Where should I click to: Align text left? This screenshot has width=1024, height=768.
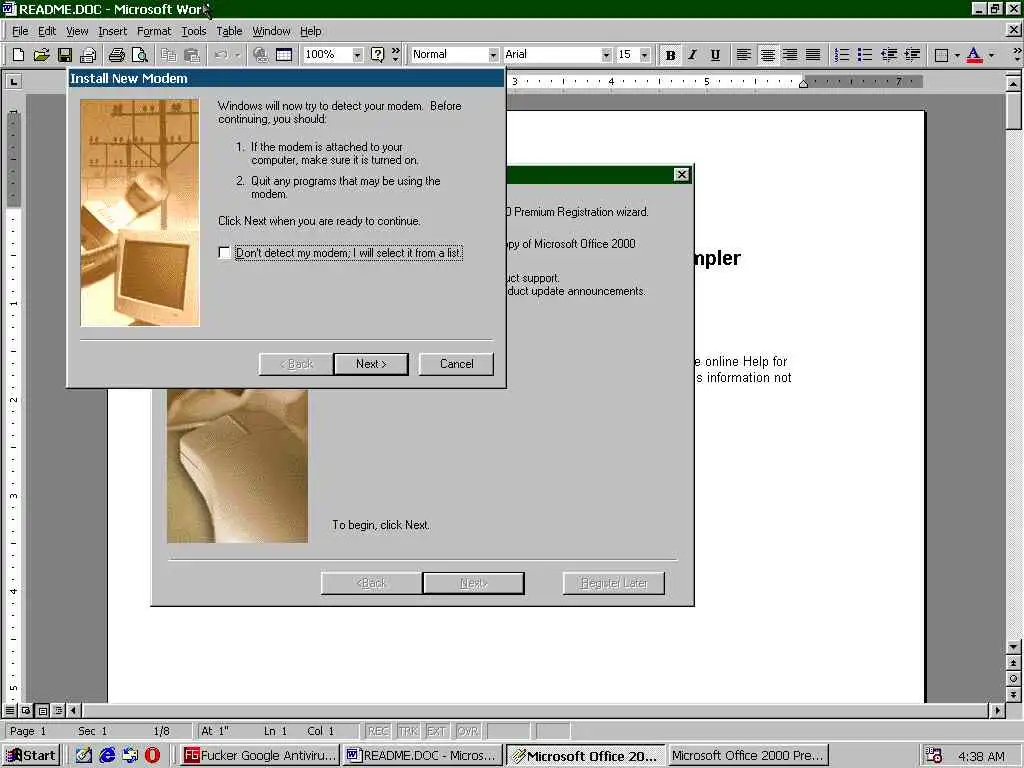[743, 55]
